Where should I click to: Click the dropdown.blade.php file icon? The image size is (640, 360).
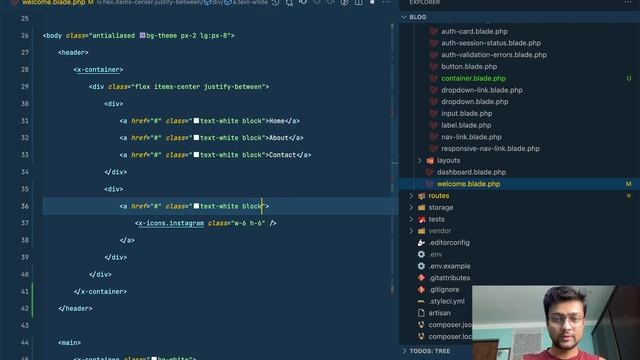click(433, 102)
